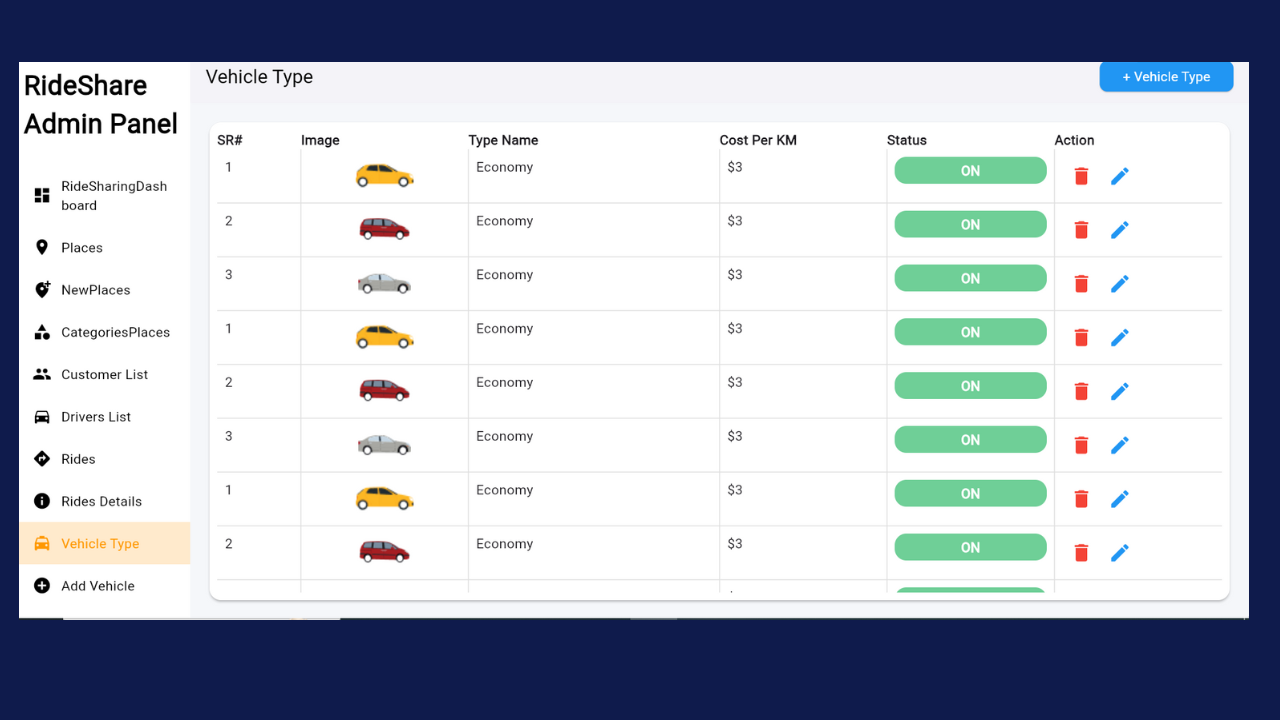Click the + Vehicle Type button

1166,77
